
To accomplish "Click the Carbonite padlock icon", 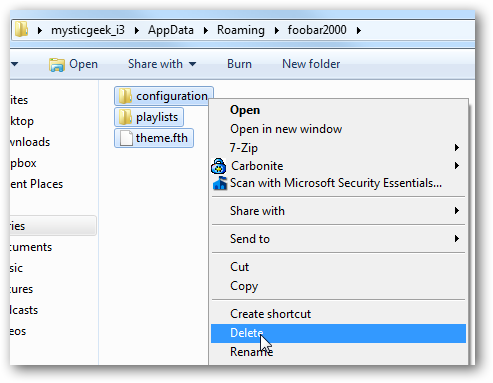I will (x=219, y=166).
